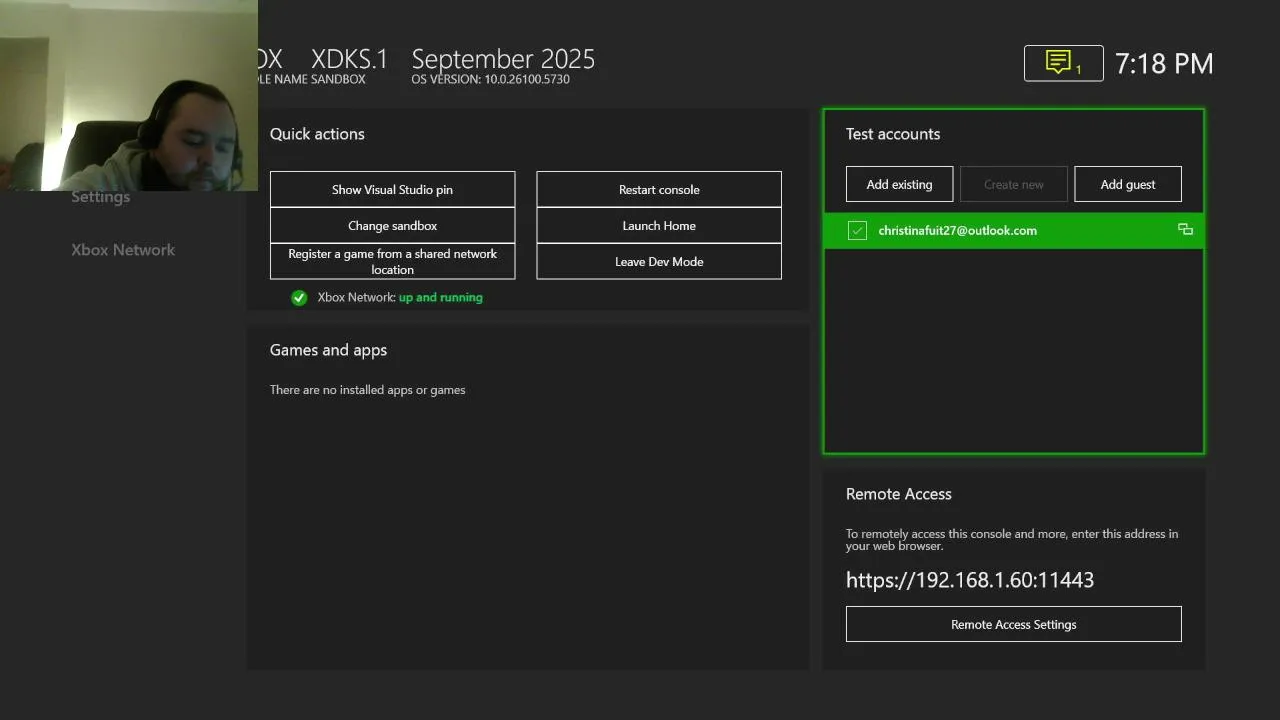Viewport: 1280px width, 720px height.
Task: Select Xbox Network in the sidebar
Action: tap(123, 250)
